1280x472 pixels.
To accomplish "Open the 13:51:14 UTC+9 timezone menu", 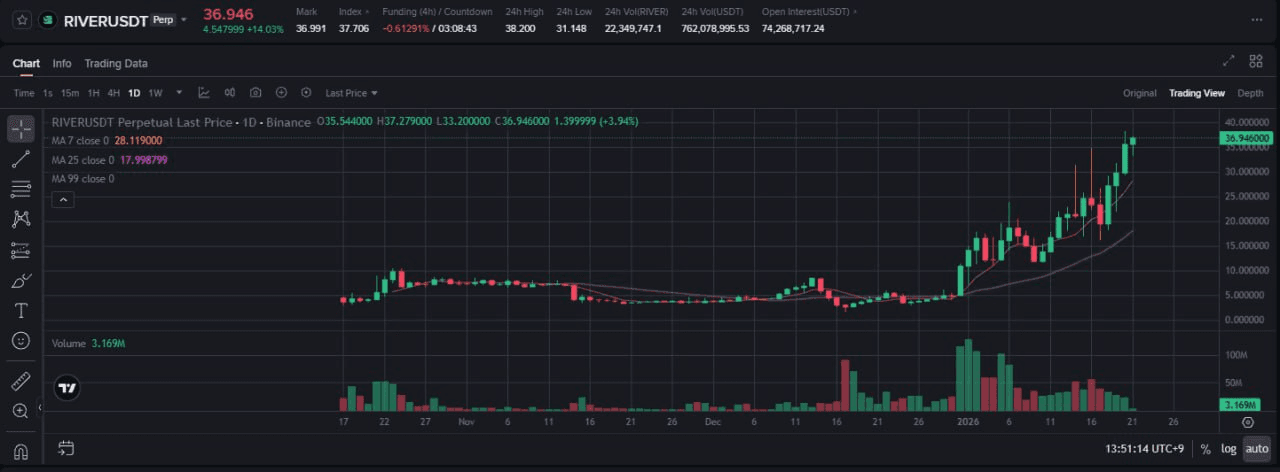I will pos(1147,449).
